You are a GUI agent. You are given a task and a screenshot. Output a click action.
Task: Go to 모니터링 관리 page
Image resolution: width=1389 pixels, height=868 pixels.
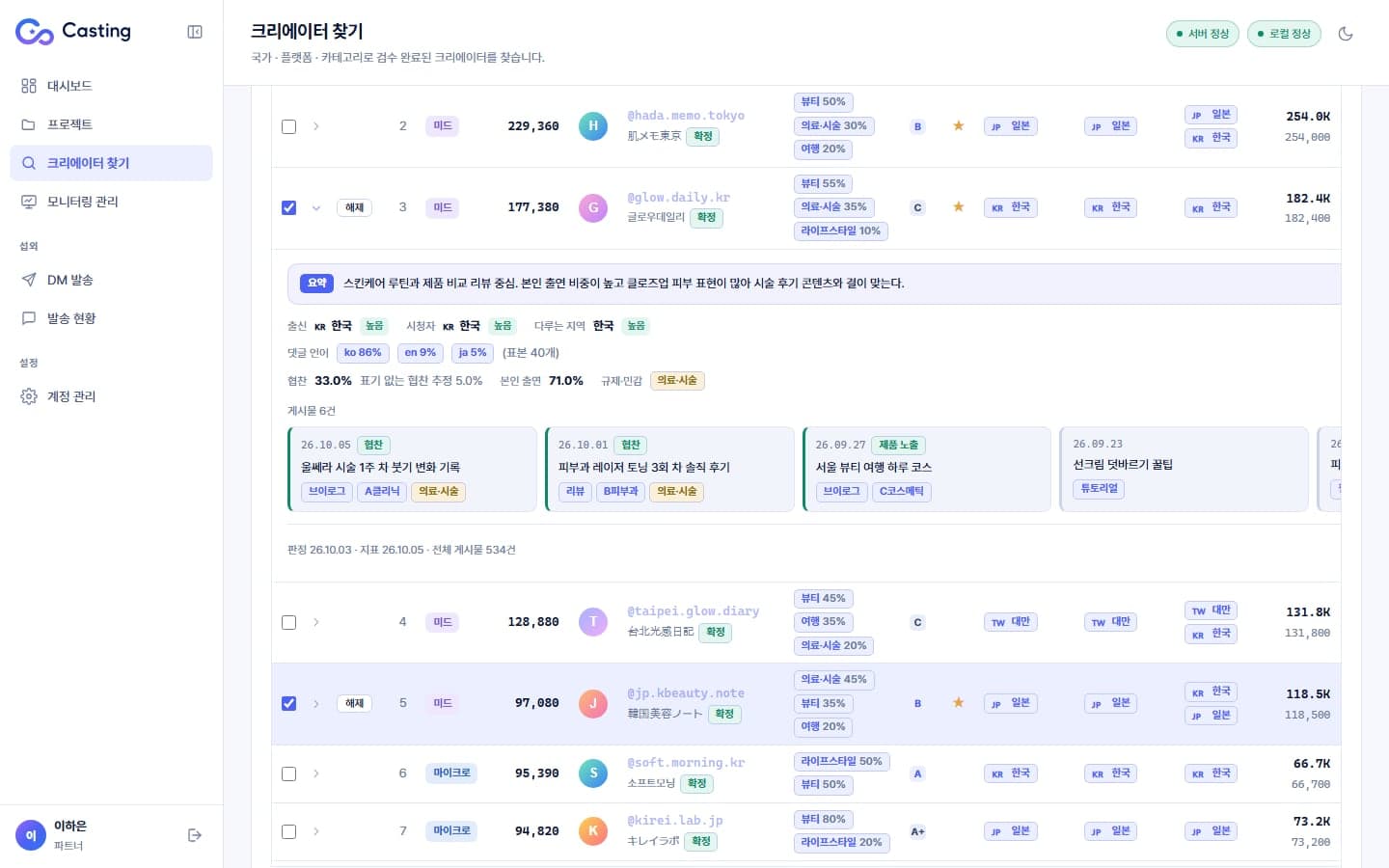(x=111, y=202)
